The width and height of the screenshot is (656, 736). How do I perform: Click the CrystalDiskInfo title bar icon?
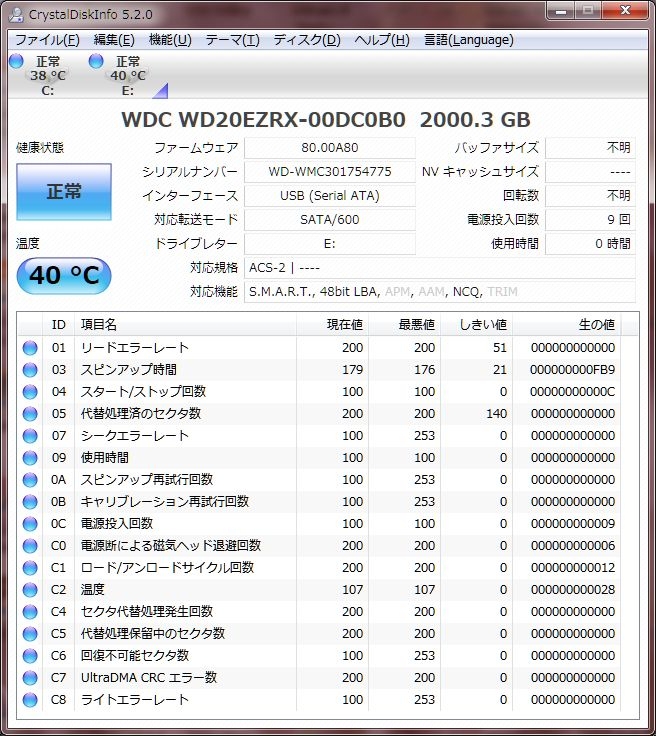[16, 15]
